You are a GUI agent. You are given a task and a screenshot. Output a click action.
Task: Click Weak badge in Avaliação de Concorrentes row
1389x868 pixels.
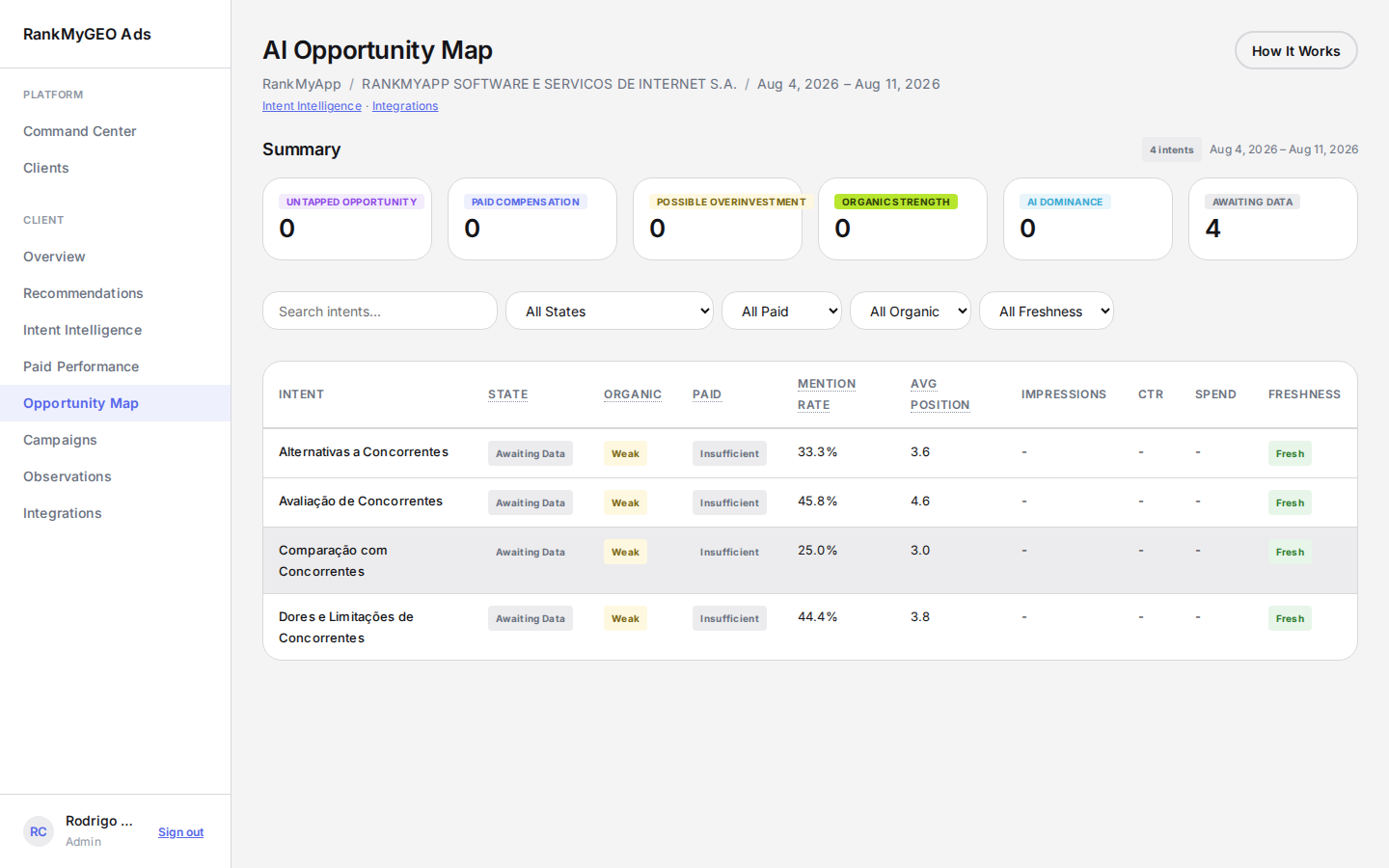[x=625, y=502]
